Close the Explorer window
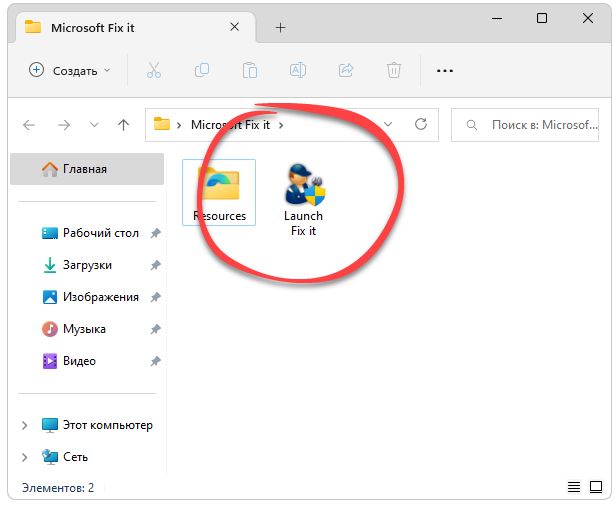 pyautogui.click(x=588, y=18)
